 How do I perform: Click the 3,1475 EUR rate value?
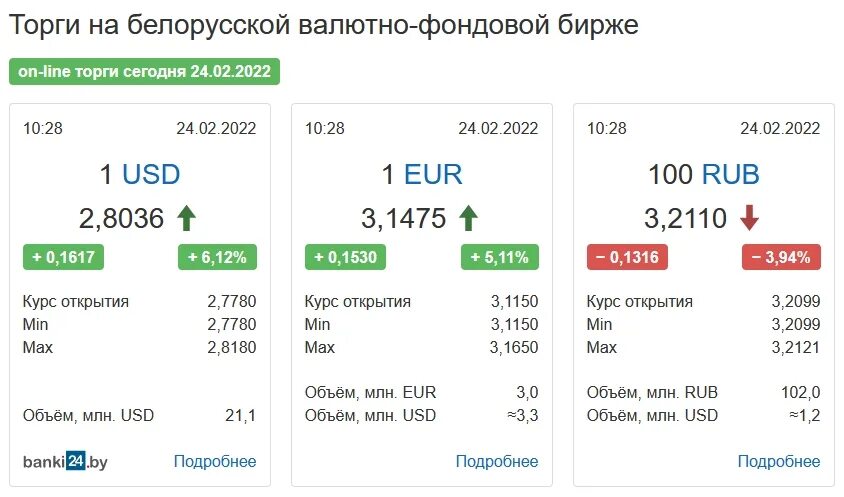[x=403, y=219]
